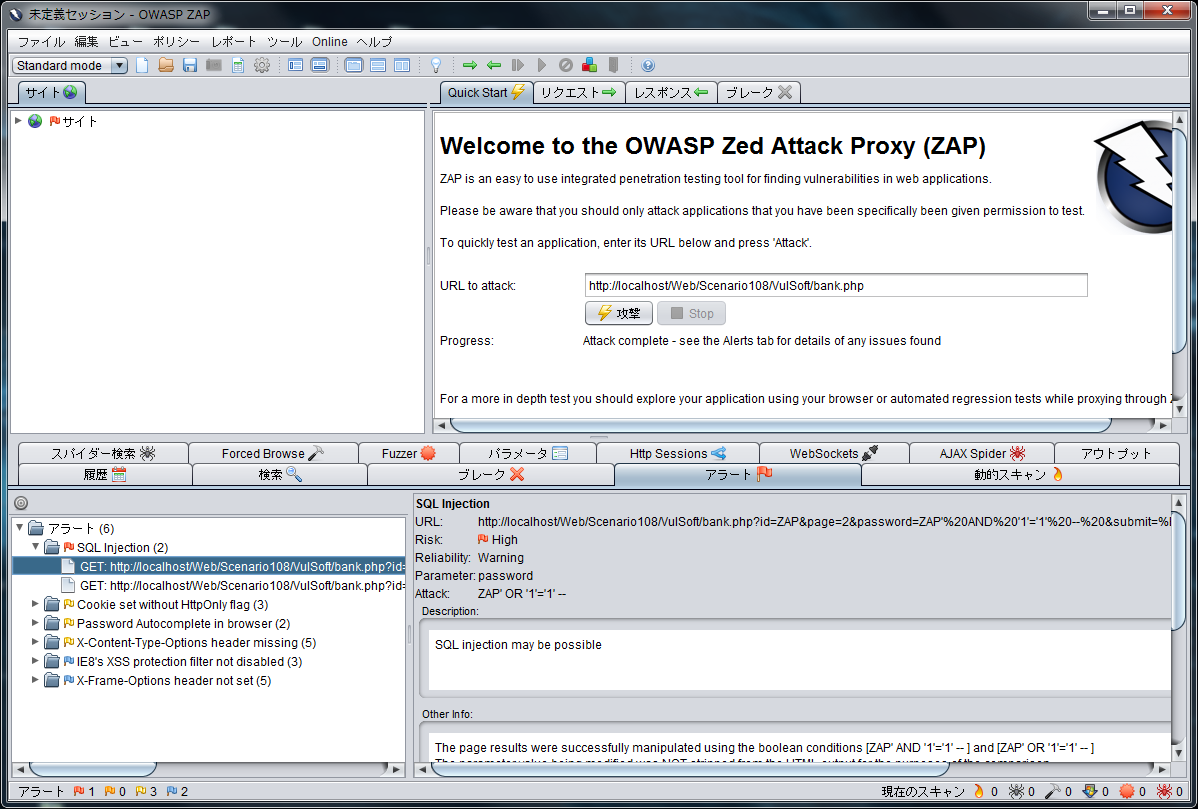Image resolution: width=1198 pixels, height=809 pixels.
Task: Toggle break on all responses (green left arrow)
Action: coord(494,66)
